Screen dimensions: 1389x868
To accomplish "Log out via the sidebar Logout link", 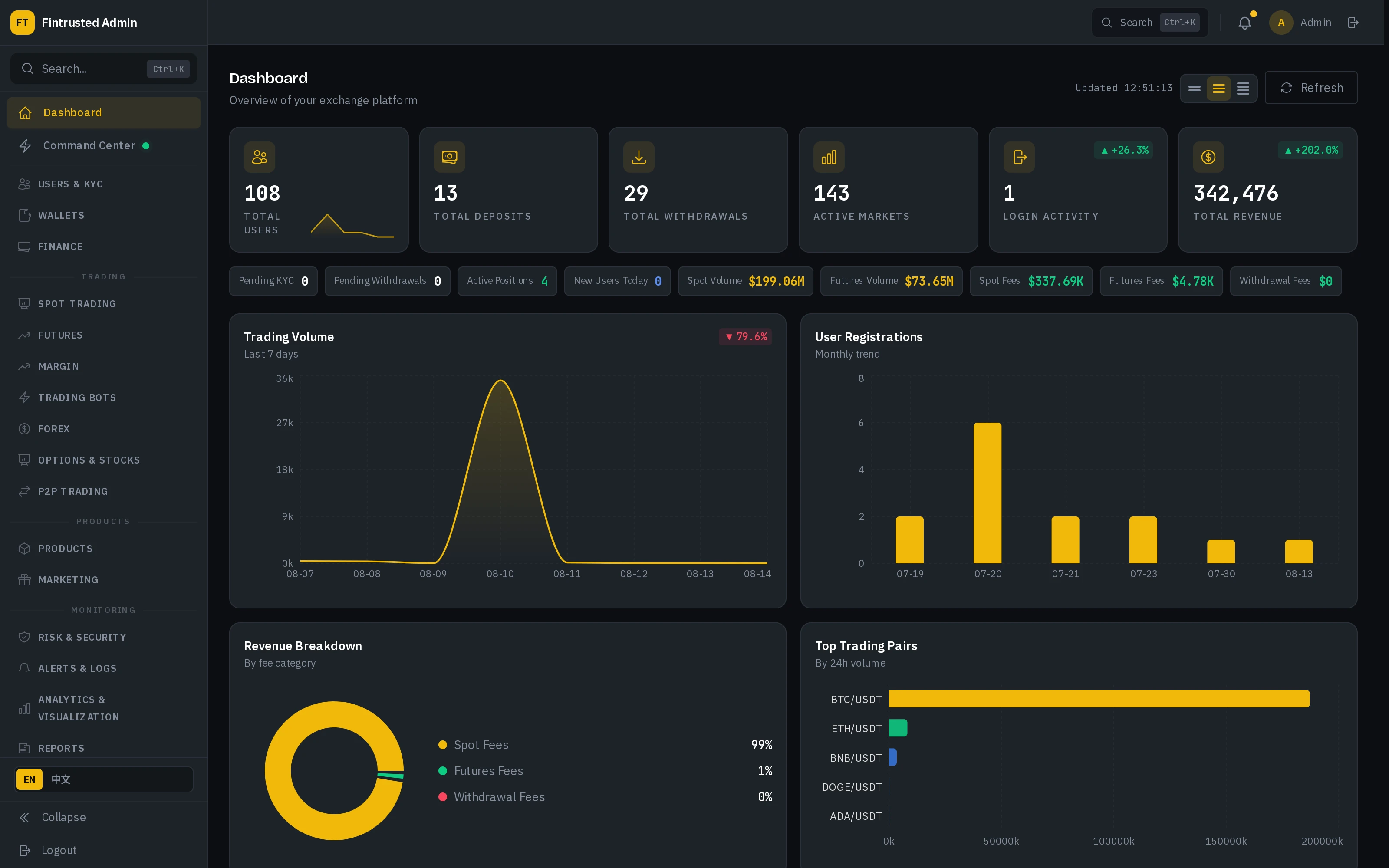I will 103,850.
